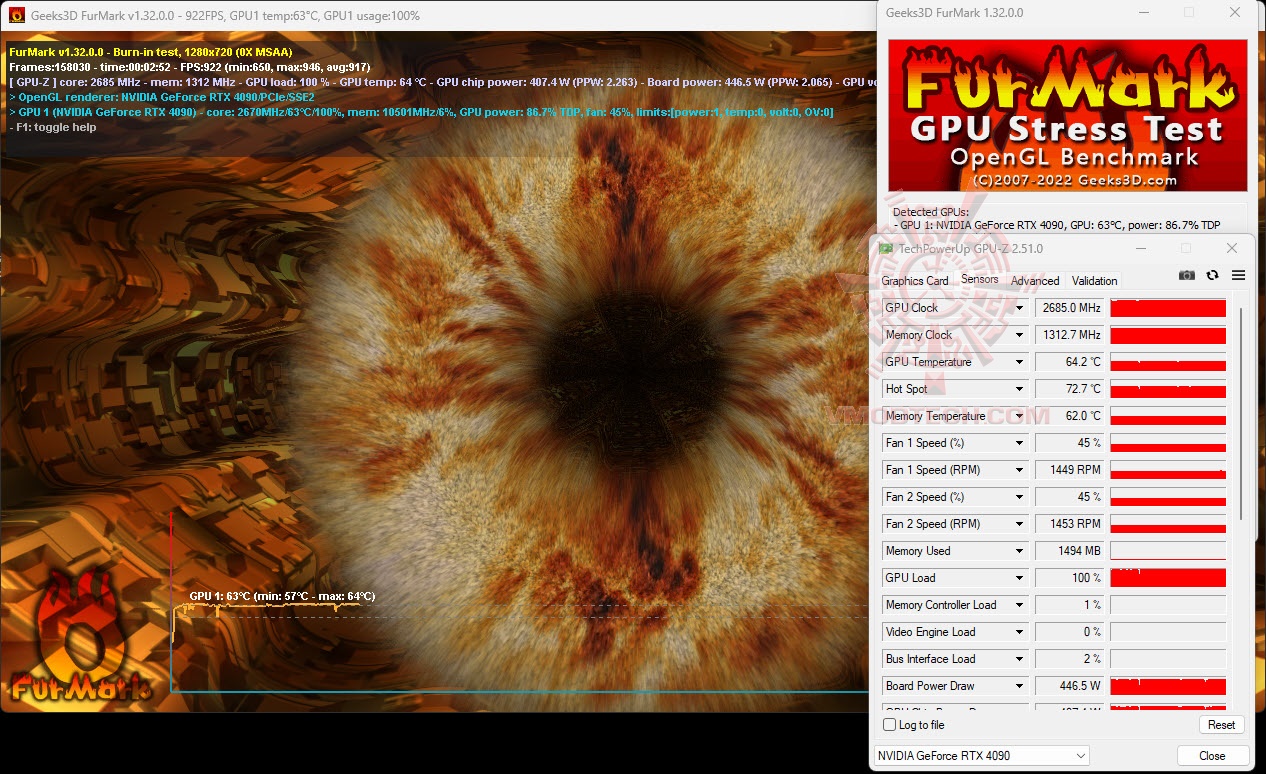Image resolution: width=1266 pixels, height=774 pixels.
Task: Click the FurMark title bar app icon
Action: tap(16, 15)
